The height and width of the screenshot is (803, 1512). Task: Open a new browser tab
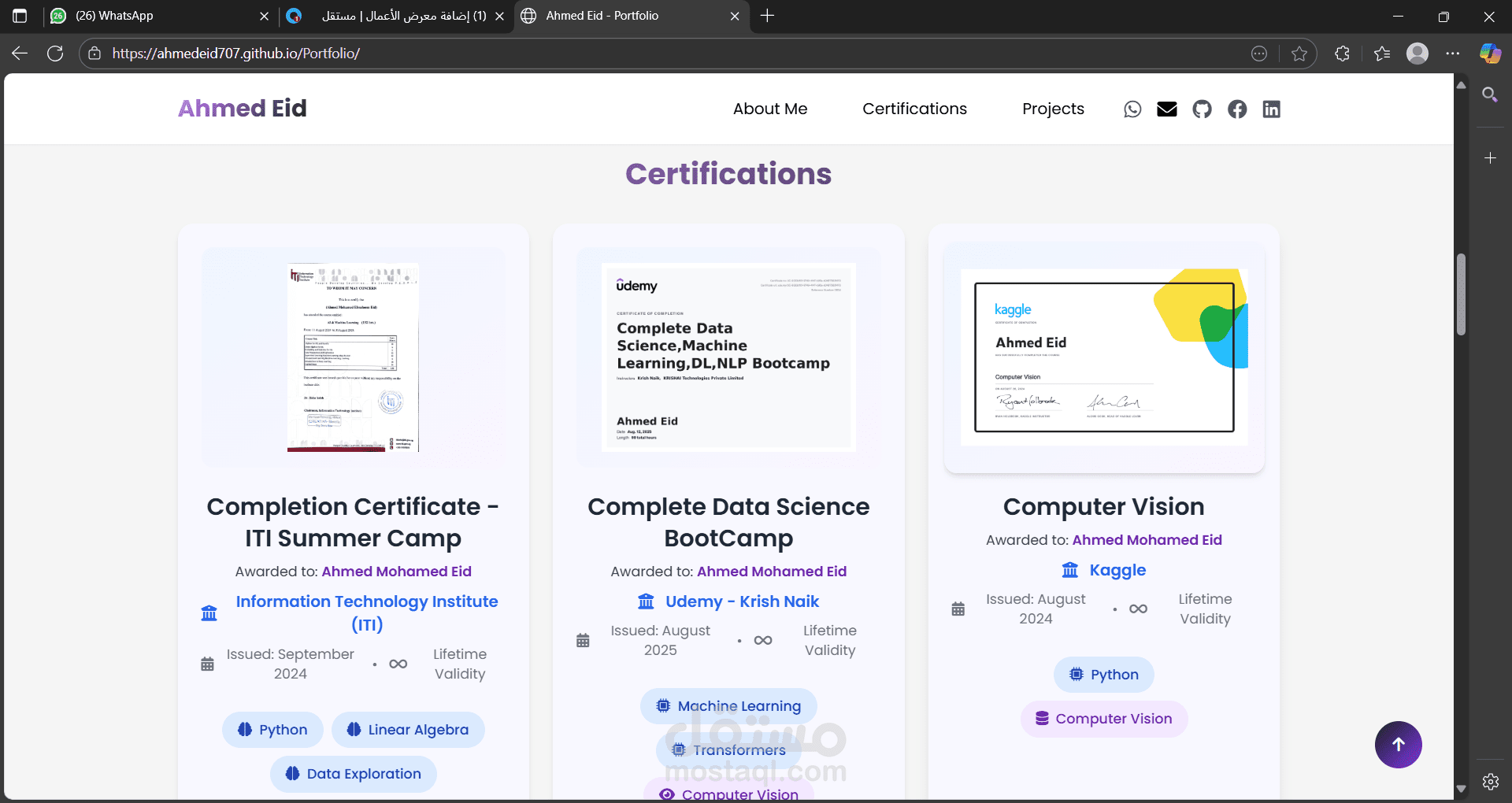pyautogui.click(x=768, y=16)
